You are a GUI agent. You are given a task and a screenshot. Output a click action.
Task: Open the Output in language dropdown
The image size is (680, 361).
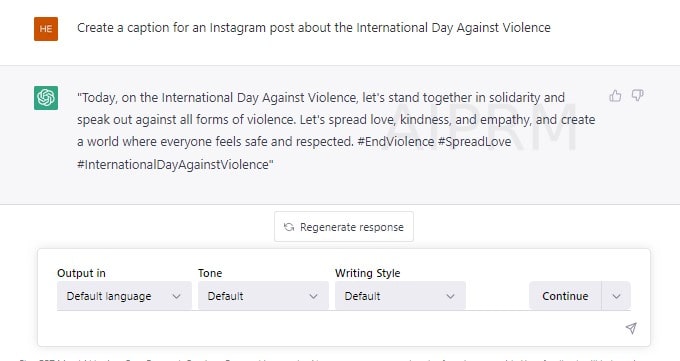pos(124,296)
